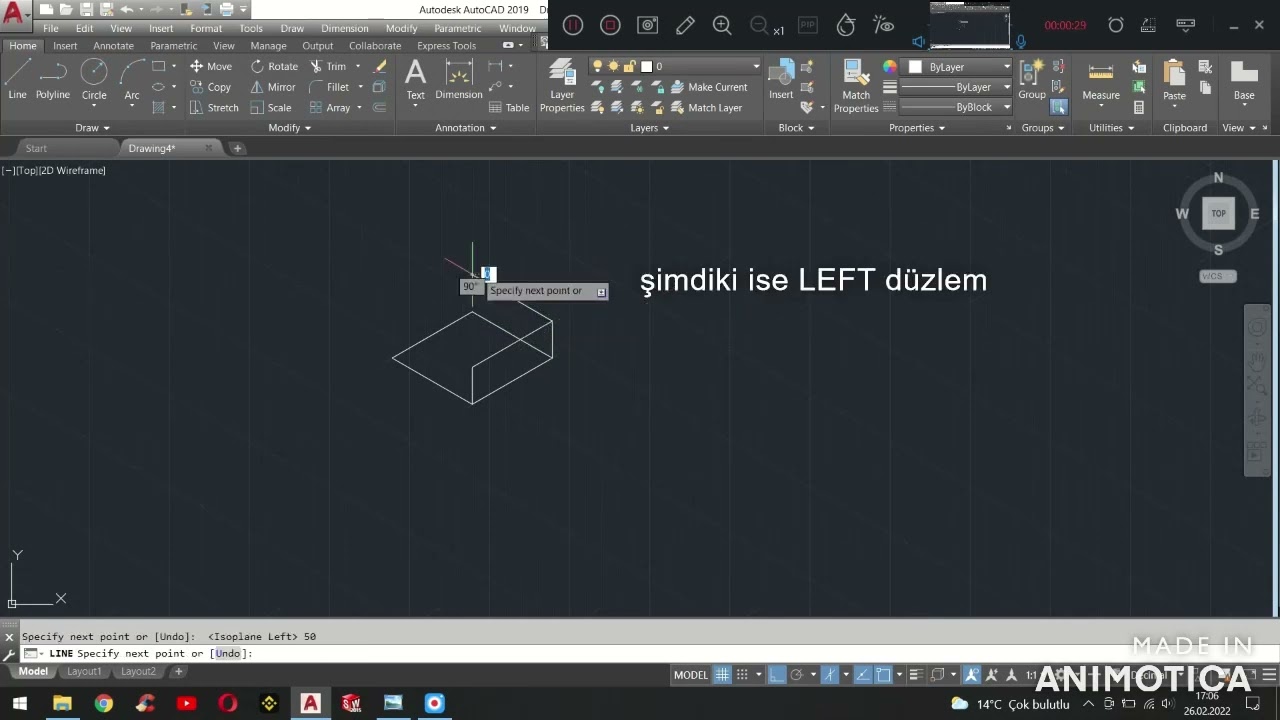1280x720 pixels.
Task: Toggle drawing grid display in status bar
Action: coord(722,675)
